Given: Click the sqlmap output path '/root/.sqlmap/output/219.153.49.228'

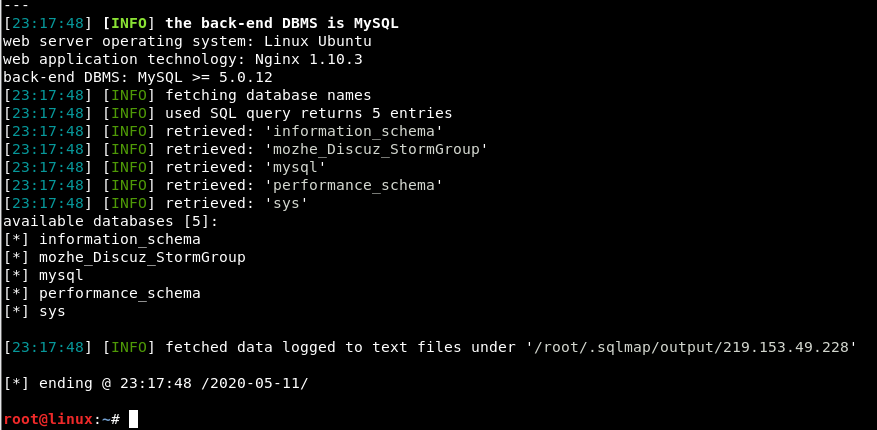Looking at the screenshot, I should pos(692,347).
